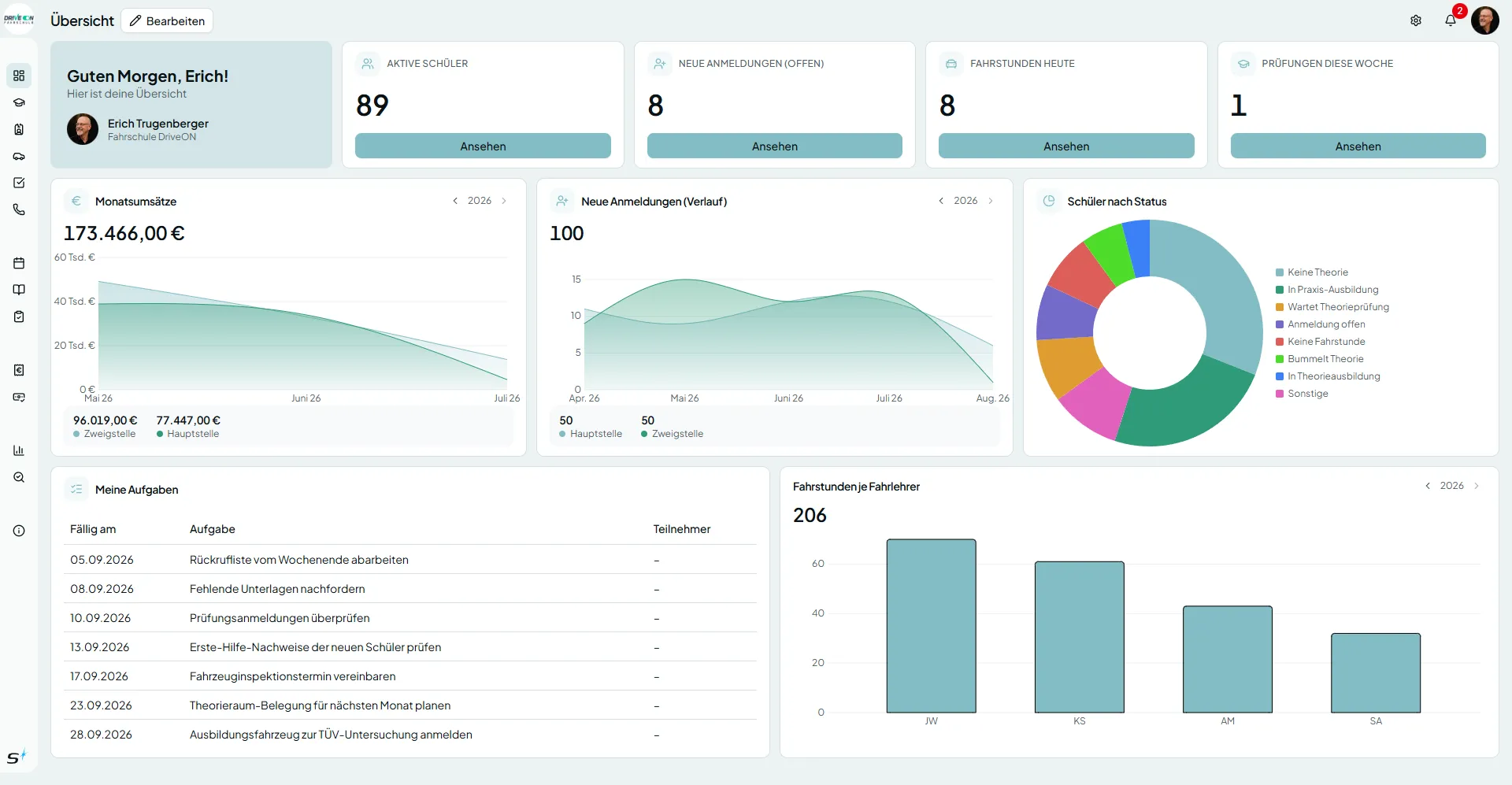
Task: Open the dashboard grid icon in sidebar
Action: tap(19, 76)
